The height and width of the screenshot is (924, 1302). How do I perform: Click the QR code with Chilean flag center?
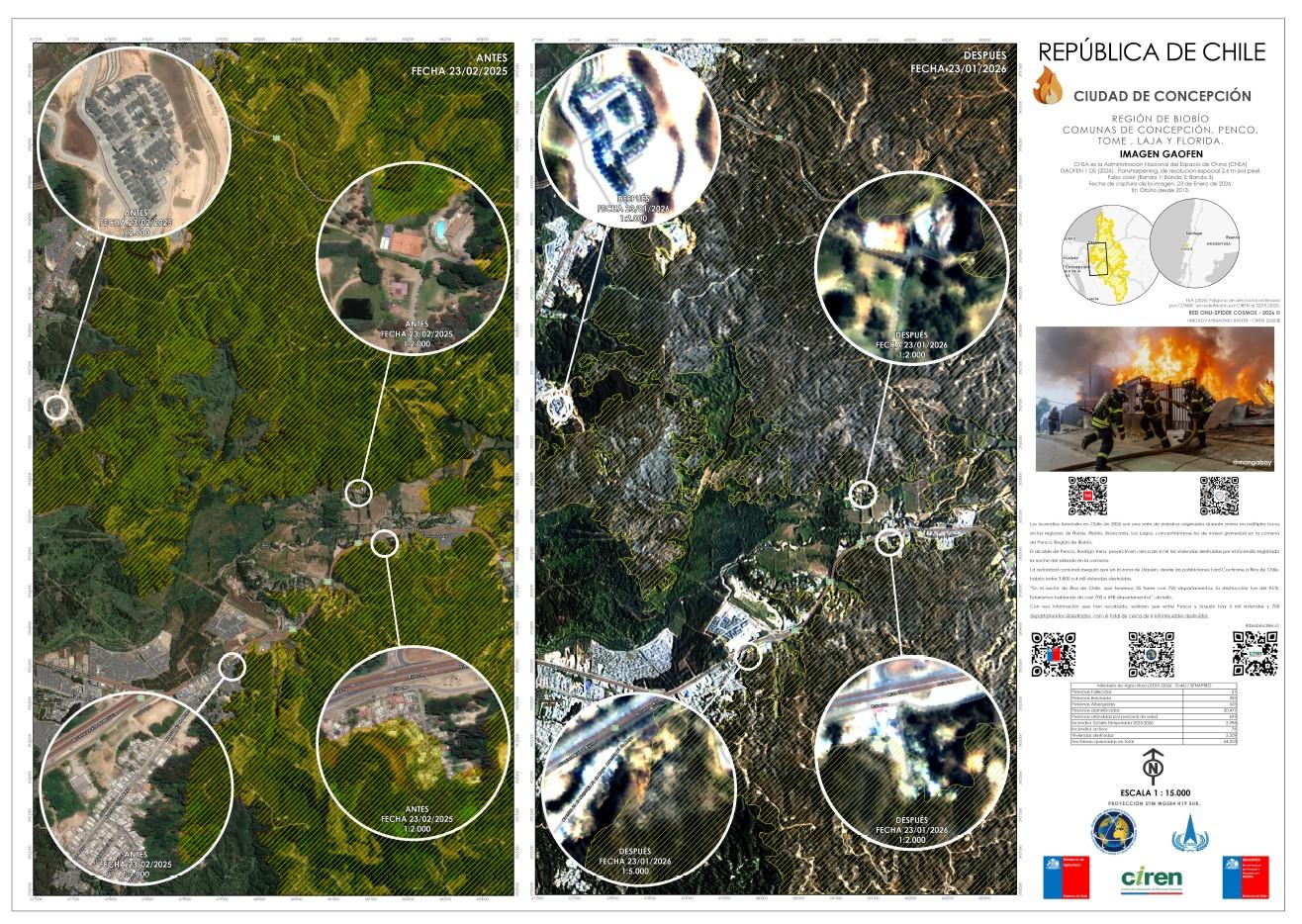pos(1053,654)
